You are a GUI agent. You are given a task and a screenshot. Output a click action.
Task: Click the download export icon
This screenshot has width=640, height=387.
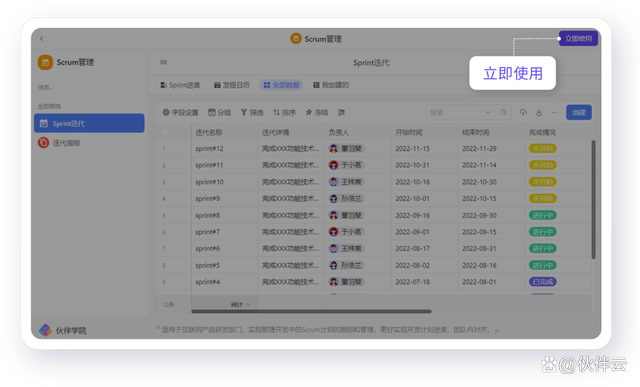pos(539,112)
